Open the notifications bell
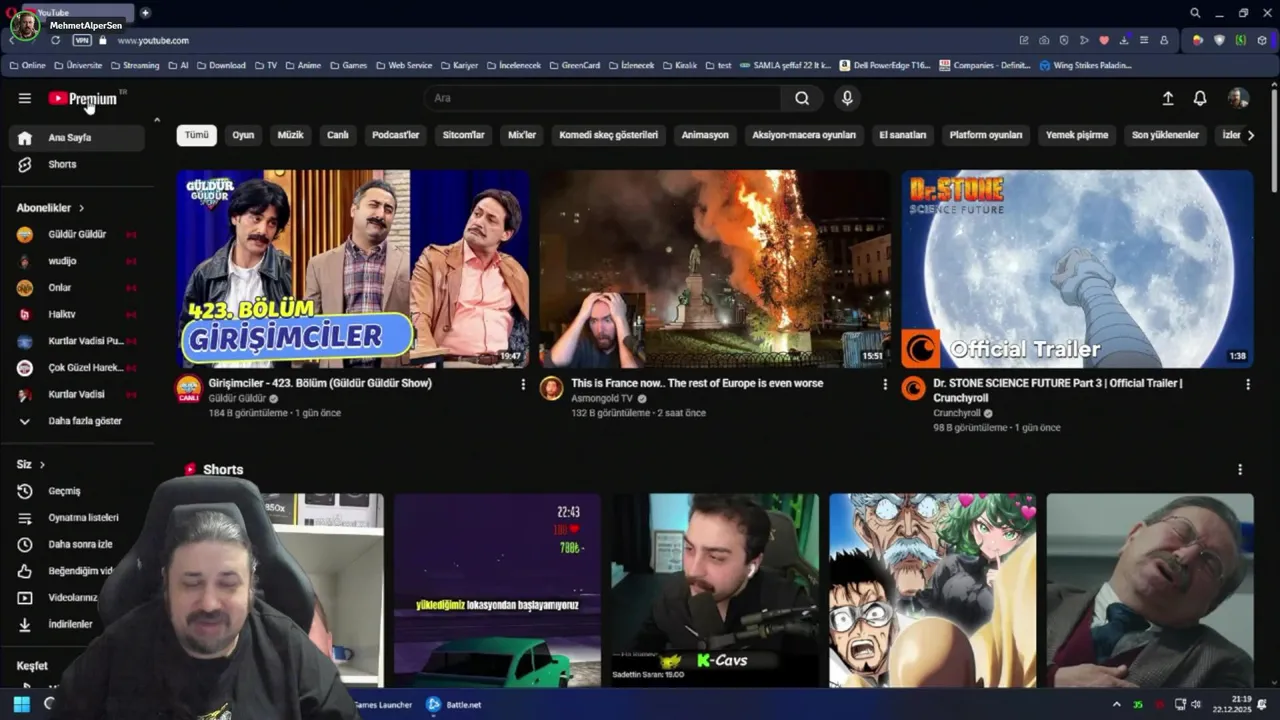Screen dimensions: 1280x720 [x=1200, y=98]
